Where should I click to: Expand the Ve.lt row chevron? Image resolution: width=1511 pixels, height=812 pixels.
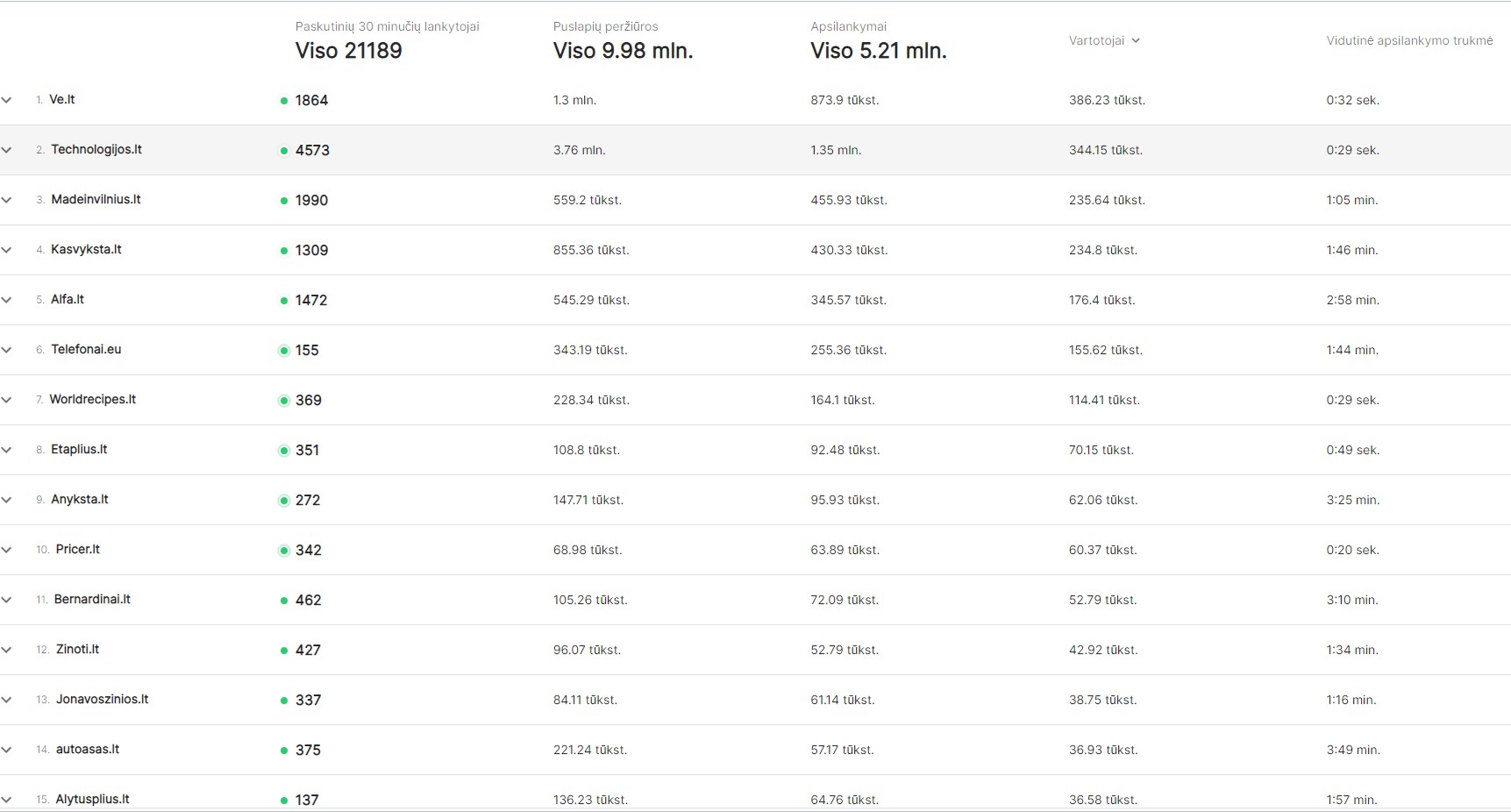(x=6, y=100)
